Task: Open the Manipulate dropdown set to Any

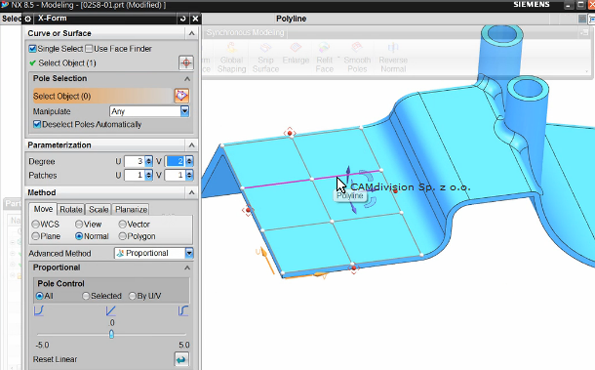Action: [x=149, y=111]
